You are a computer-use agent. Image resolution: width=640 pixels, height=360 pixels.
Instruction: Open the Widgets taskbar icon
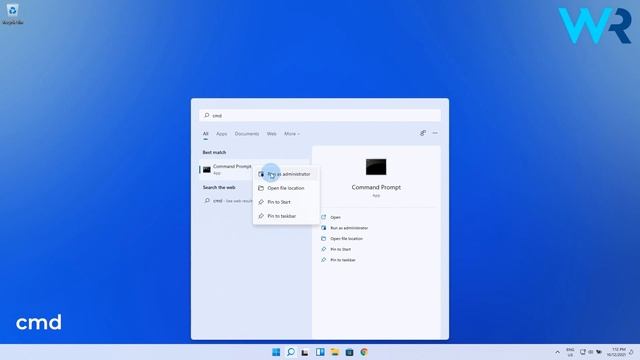(x=320, y=352)
